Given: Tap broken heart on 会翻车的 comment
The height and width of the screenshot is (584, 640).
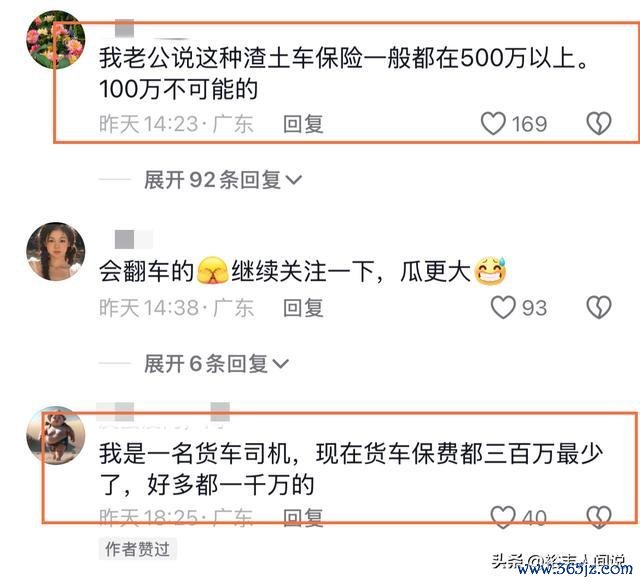Looking at the screenshot, I should coord(599,307).
